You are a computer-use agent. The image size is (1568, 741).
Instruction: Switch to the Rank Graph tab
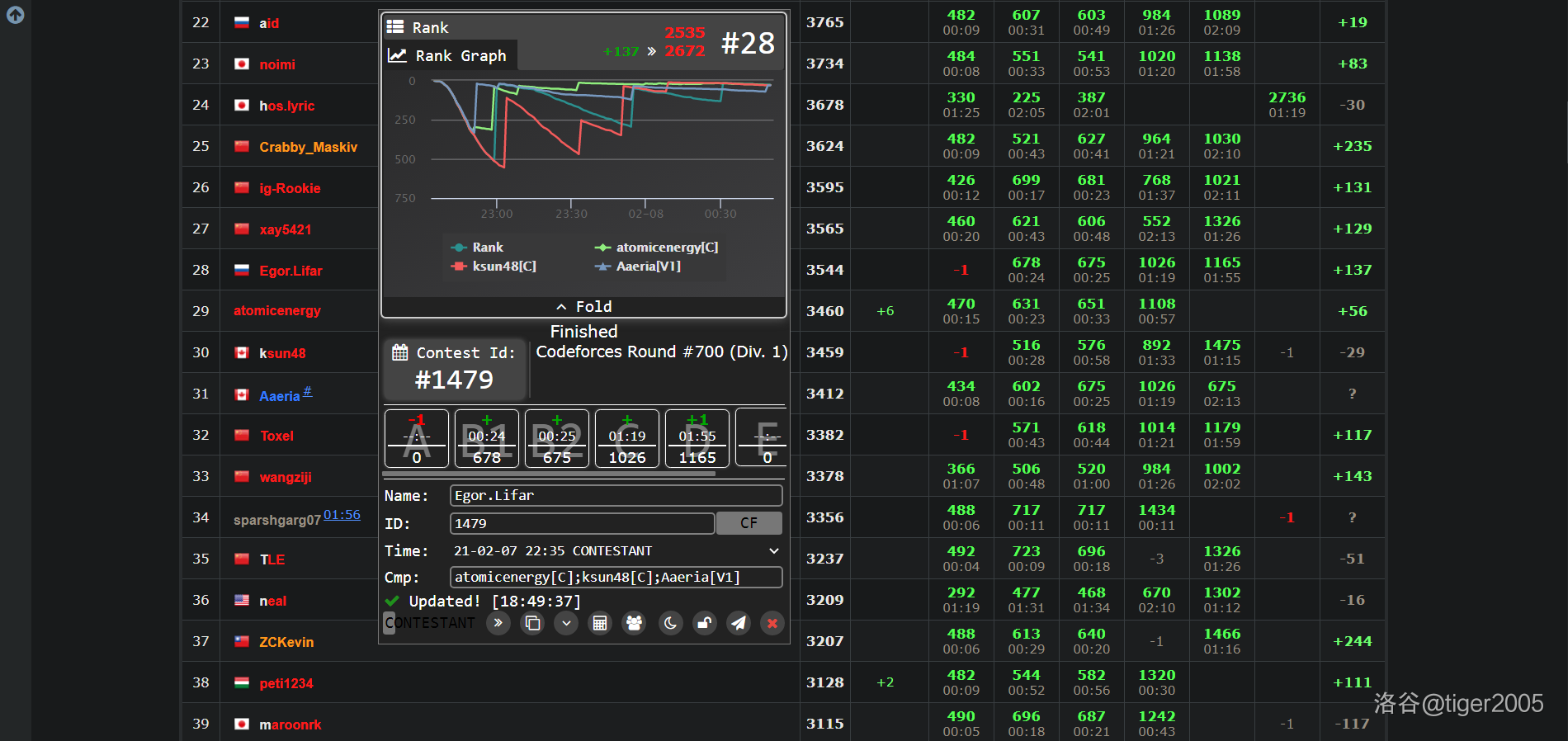[450, 55]
